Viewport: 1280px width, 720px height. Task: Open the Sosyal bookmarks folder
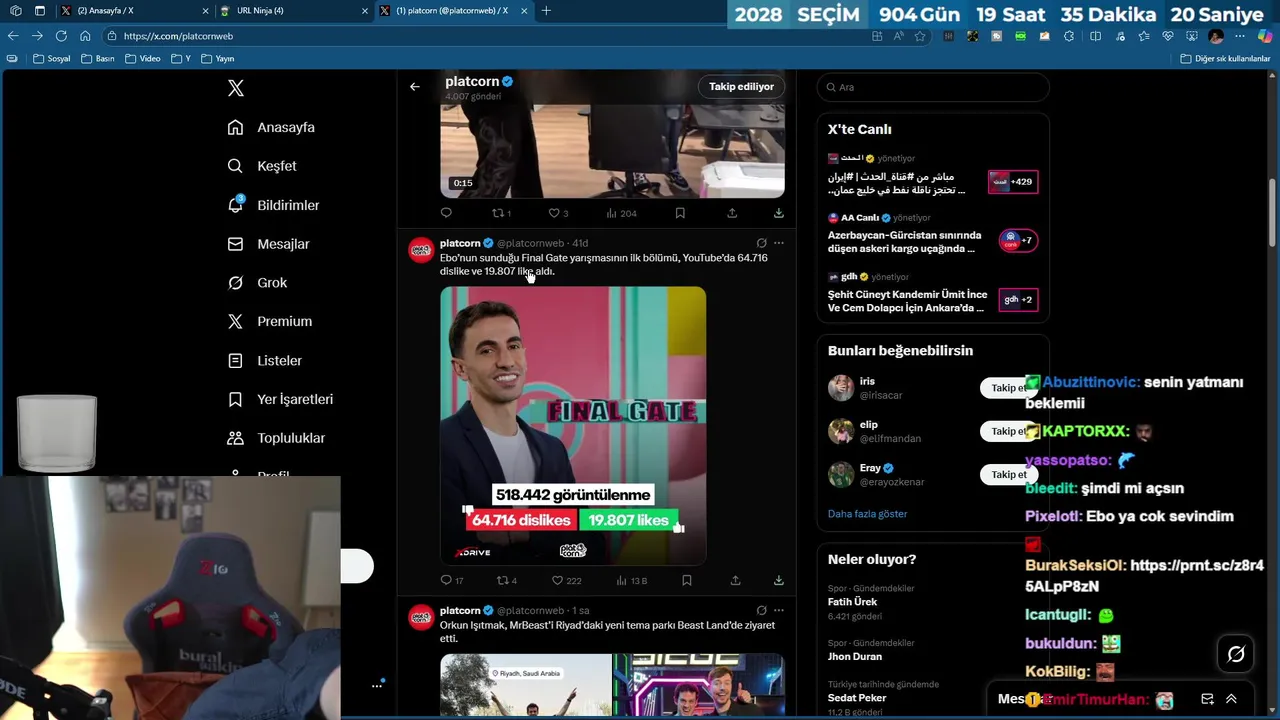51,59
